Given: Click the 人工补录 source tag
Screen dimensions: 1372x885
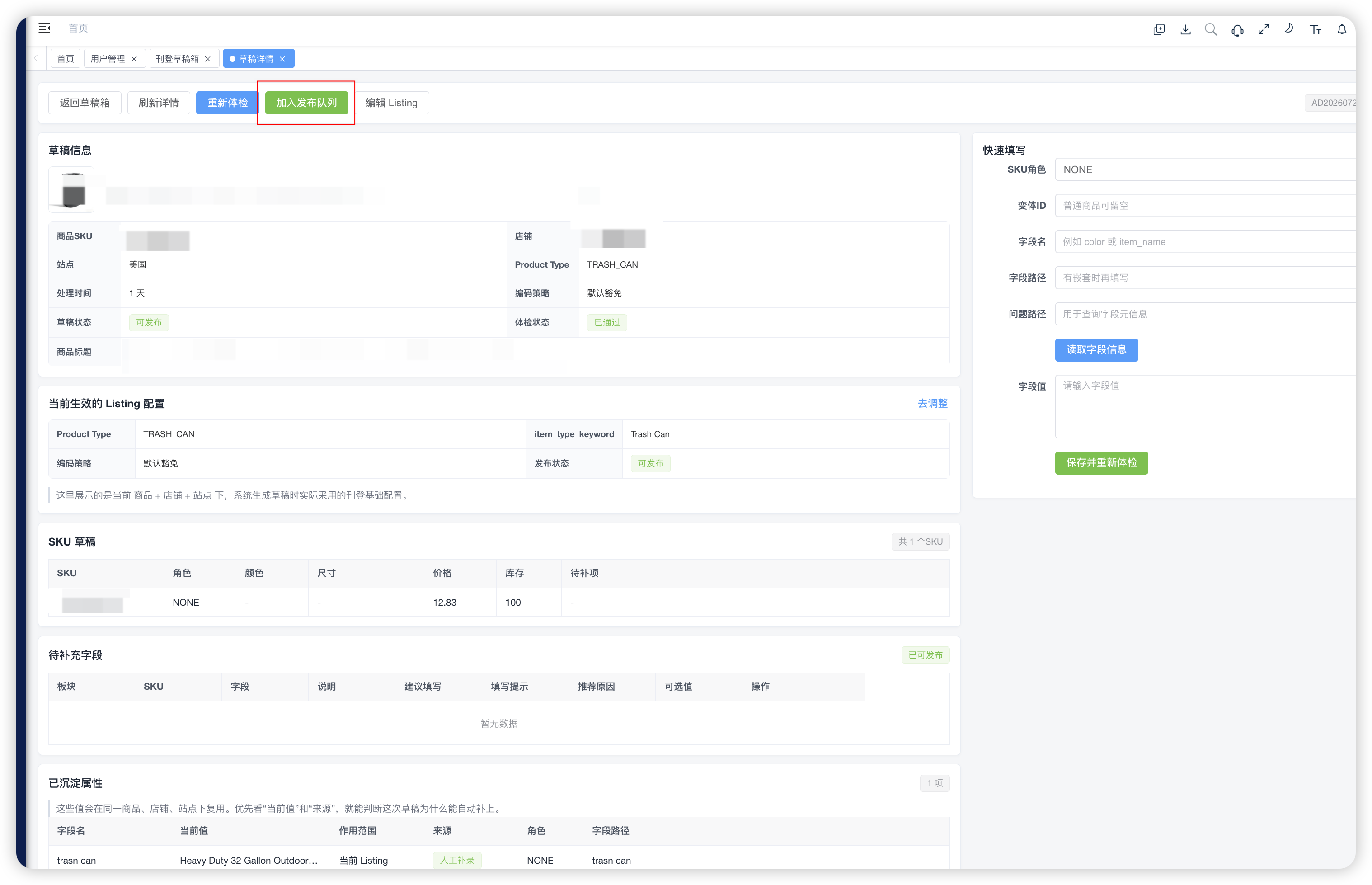Looking at the screenshot, I should coord(457,860).
